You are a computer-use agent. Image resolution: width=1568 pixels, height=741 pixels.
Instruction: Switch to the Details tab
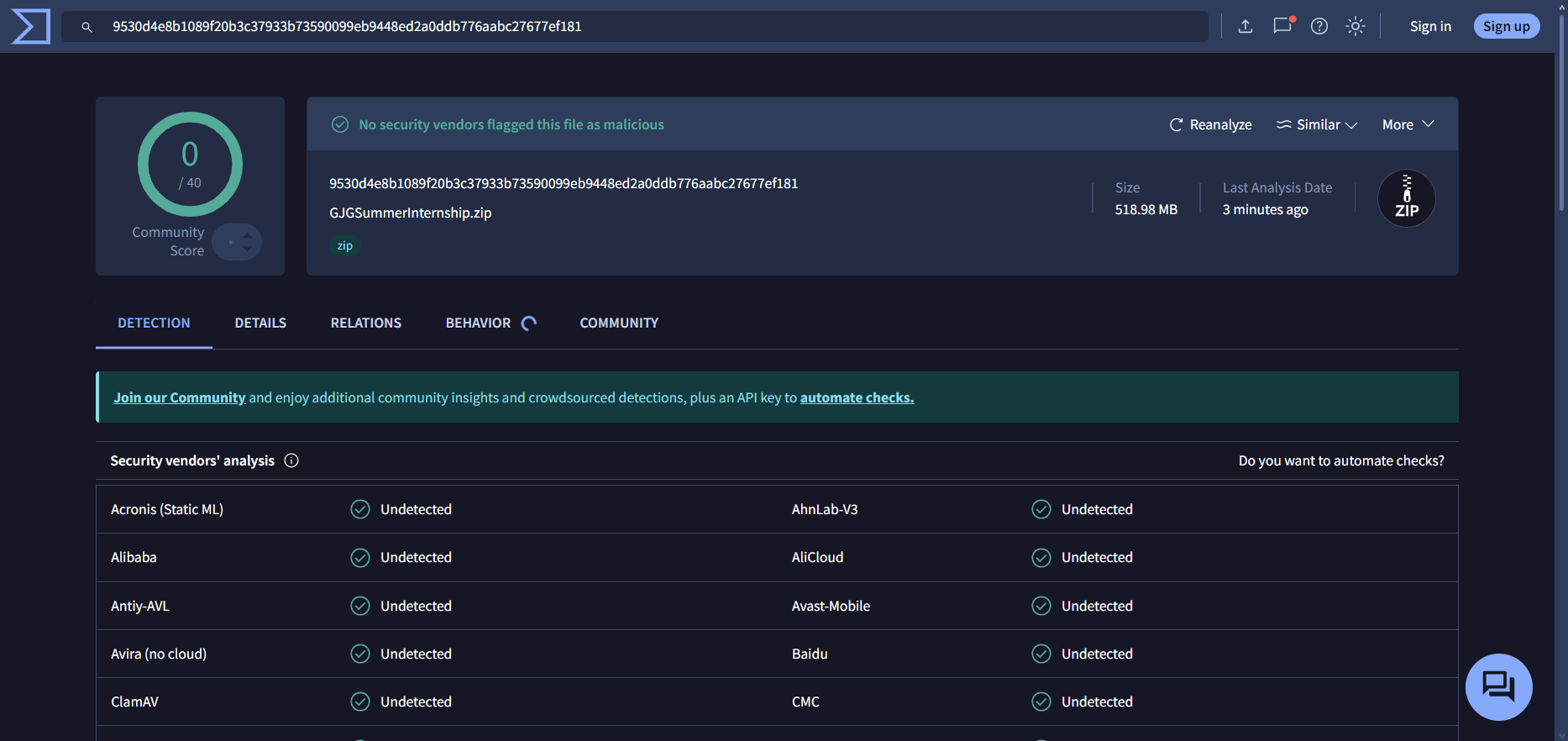pyautogui.click(x=260, y=323)
